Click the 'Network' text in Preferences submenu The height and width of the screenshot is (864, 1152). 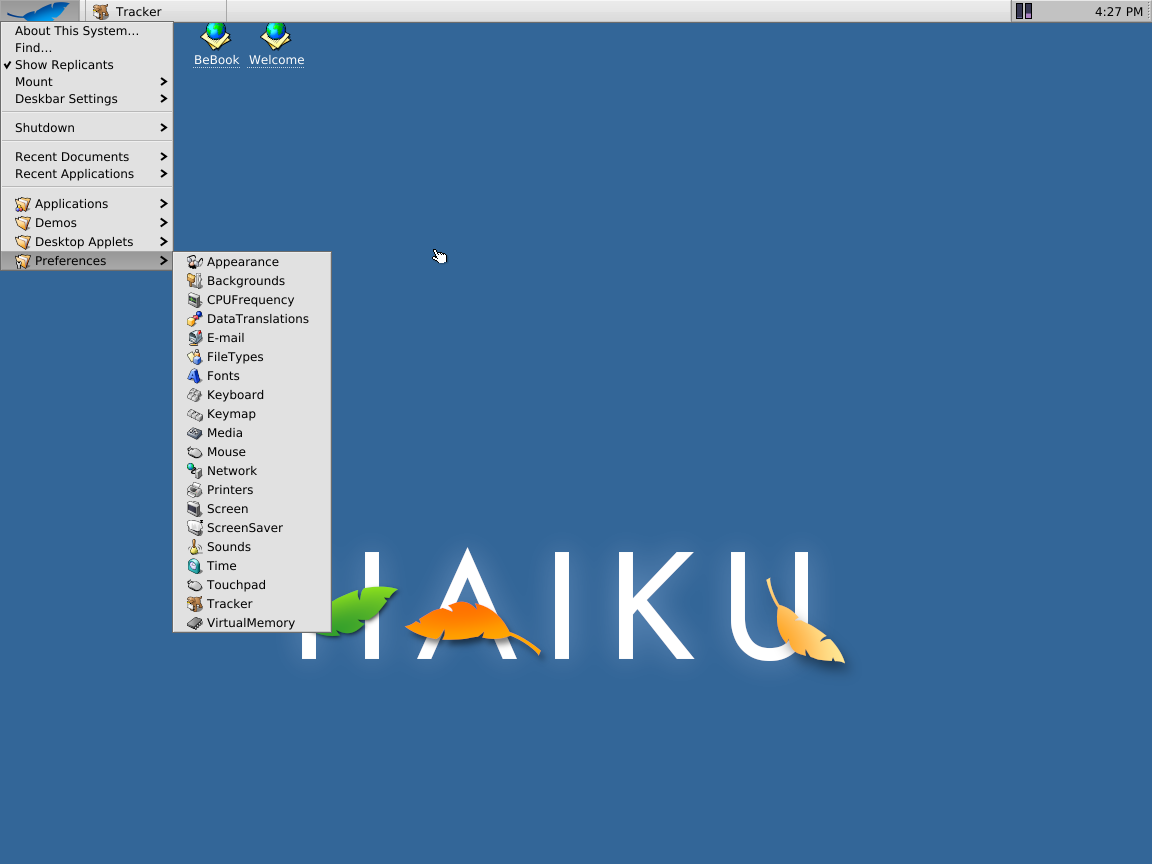(231, 471)
